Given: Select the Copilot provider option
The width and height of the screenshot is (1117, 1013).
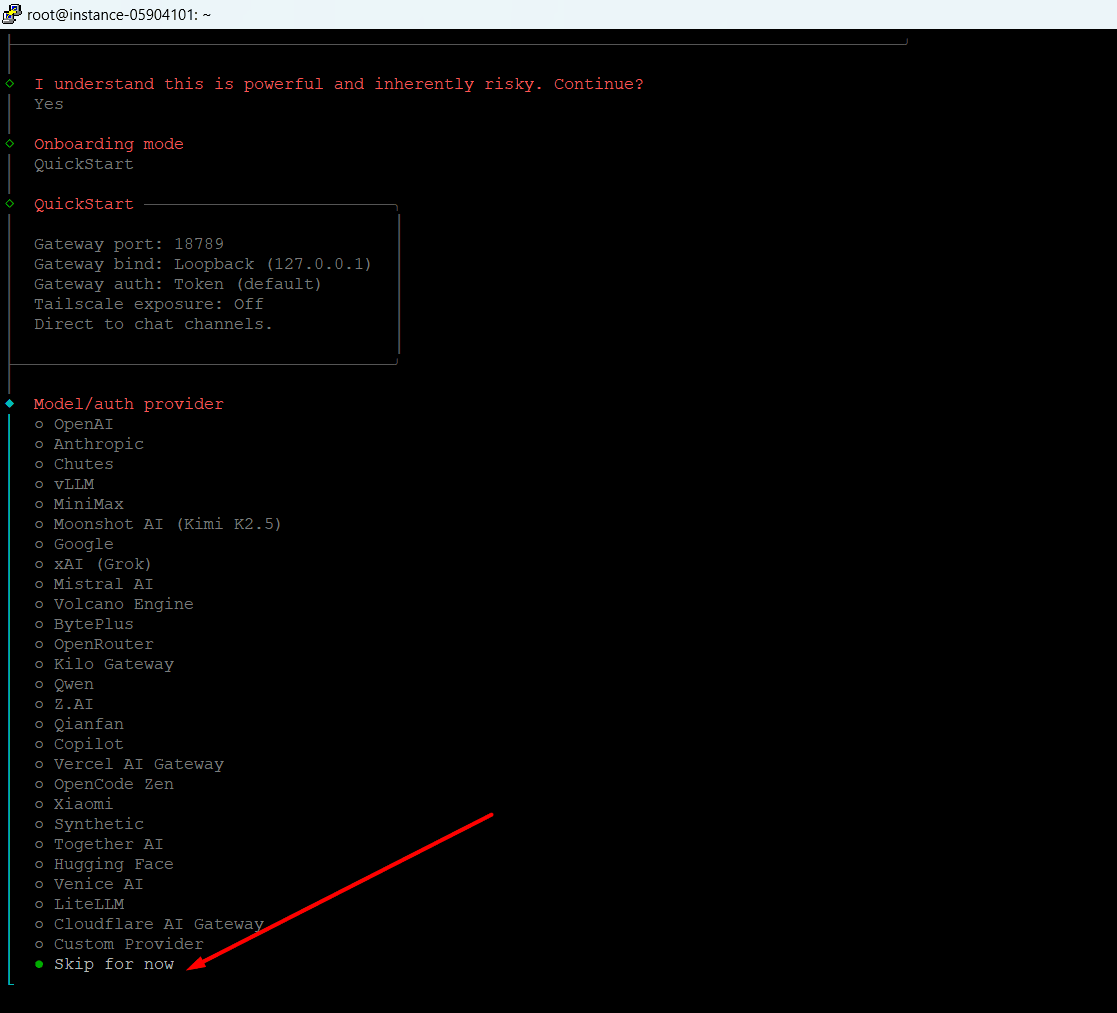Looking at the screenshot, I should coord(88,744).
